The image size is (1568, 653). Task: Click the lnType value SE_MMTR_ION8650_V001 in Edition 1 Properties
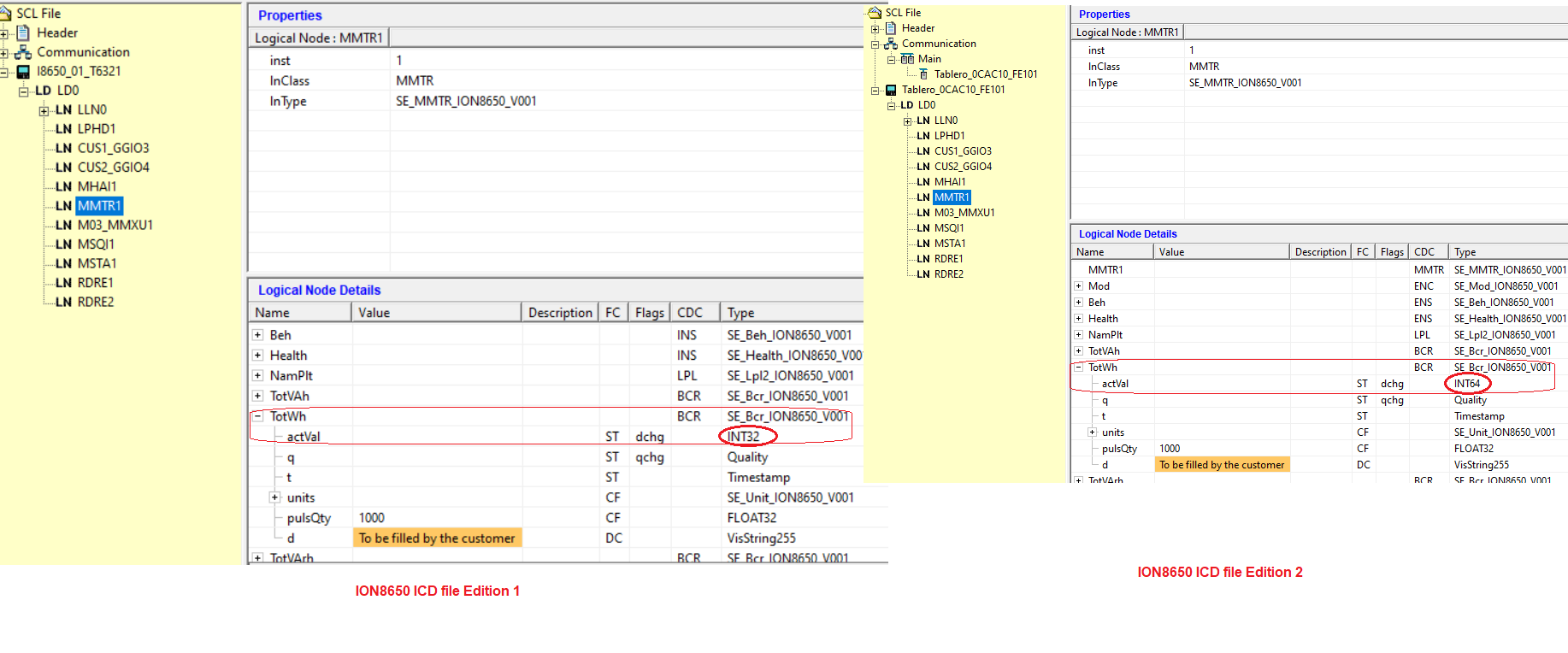tap(466, 101)
